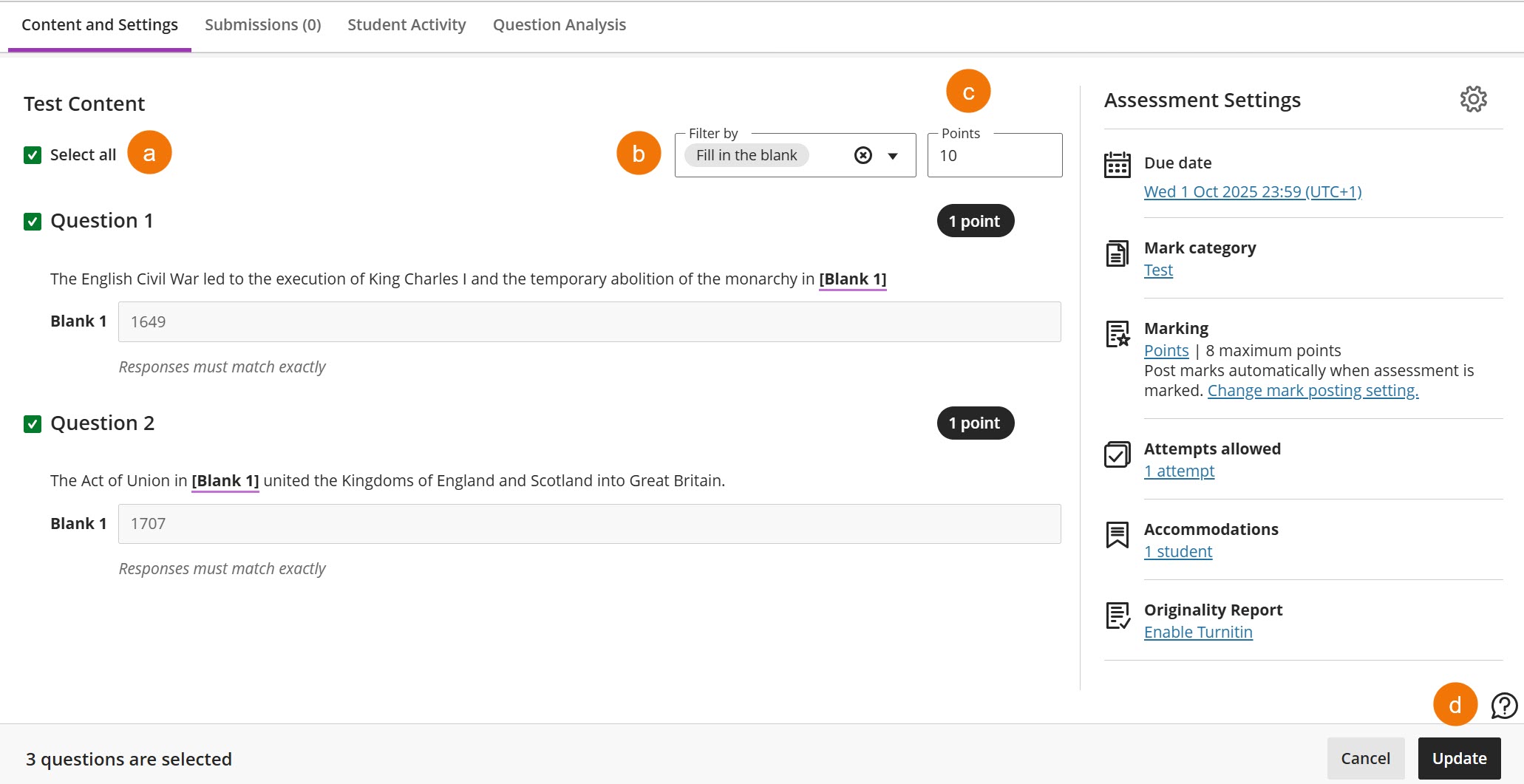Image resolution: width=1524 pixels, height=784 pixels.
Task: Deselect the Question 1 checkbox
Action: click(x=32, y=221)
